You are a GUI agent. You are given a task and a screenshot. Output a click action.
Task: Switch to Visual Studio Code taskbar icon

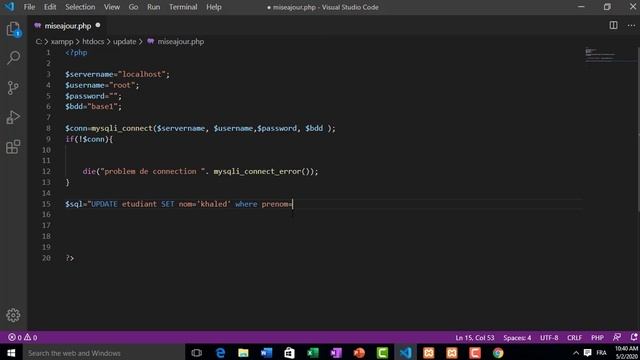pyautogui.click(x=406, y=353)
